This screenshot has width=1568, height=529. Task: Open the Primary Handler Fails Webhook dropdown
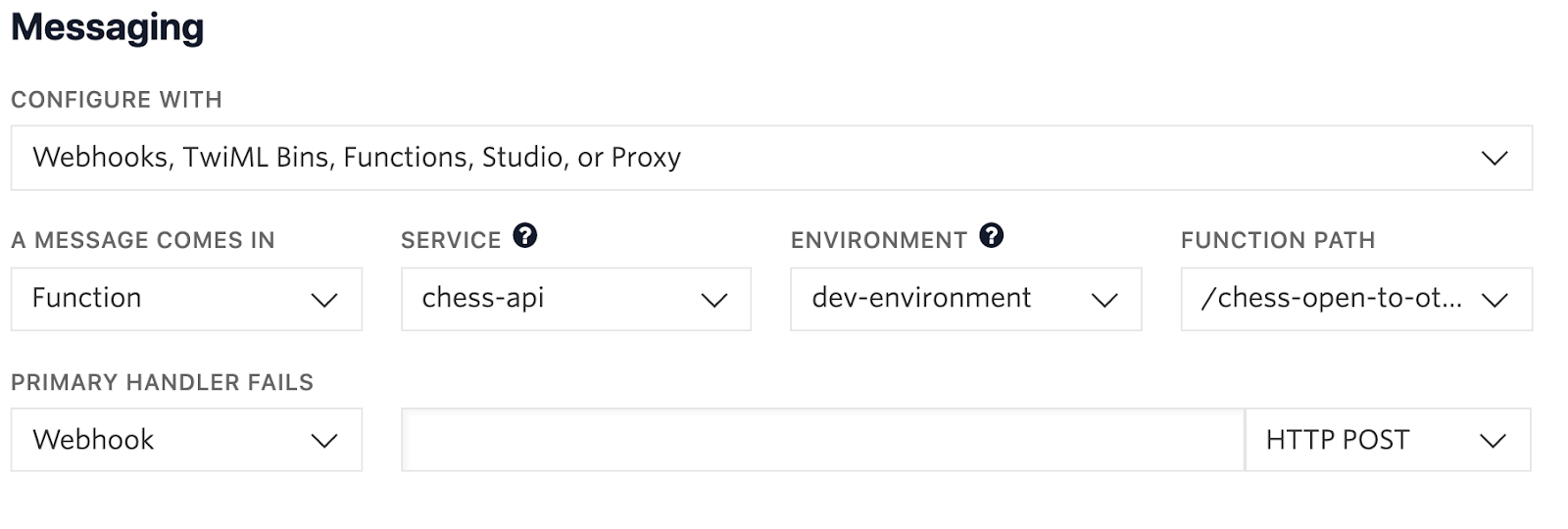(186, 440)
